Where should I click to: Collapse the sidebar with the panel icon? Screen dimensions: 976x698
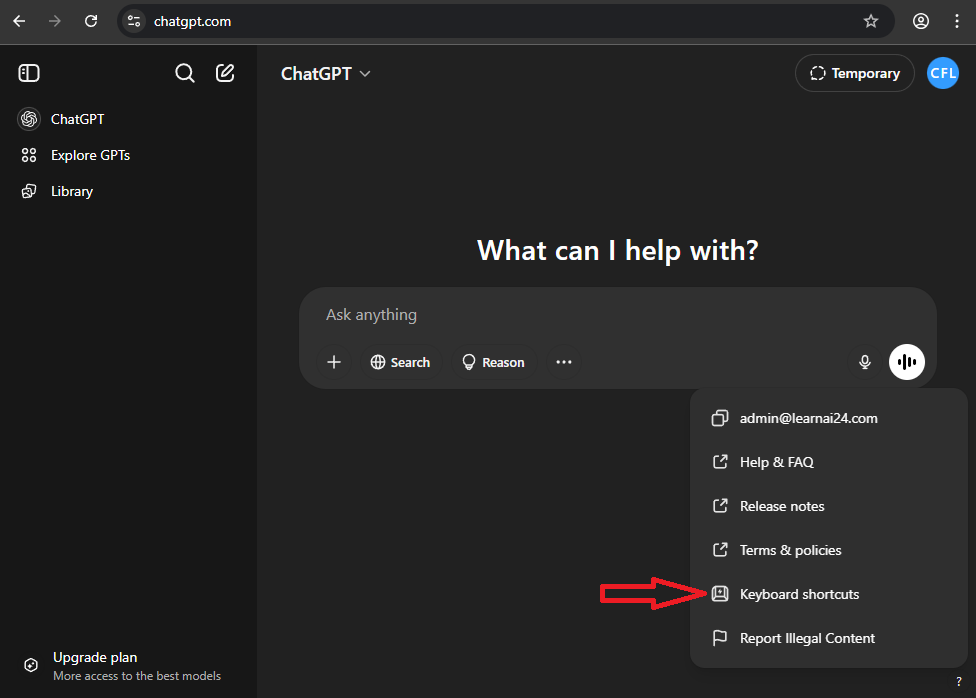click(29, 73)
